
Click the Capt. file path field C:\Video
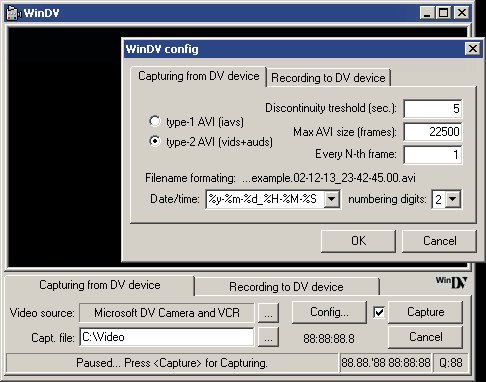point(167,337)
